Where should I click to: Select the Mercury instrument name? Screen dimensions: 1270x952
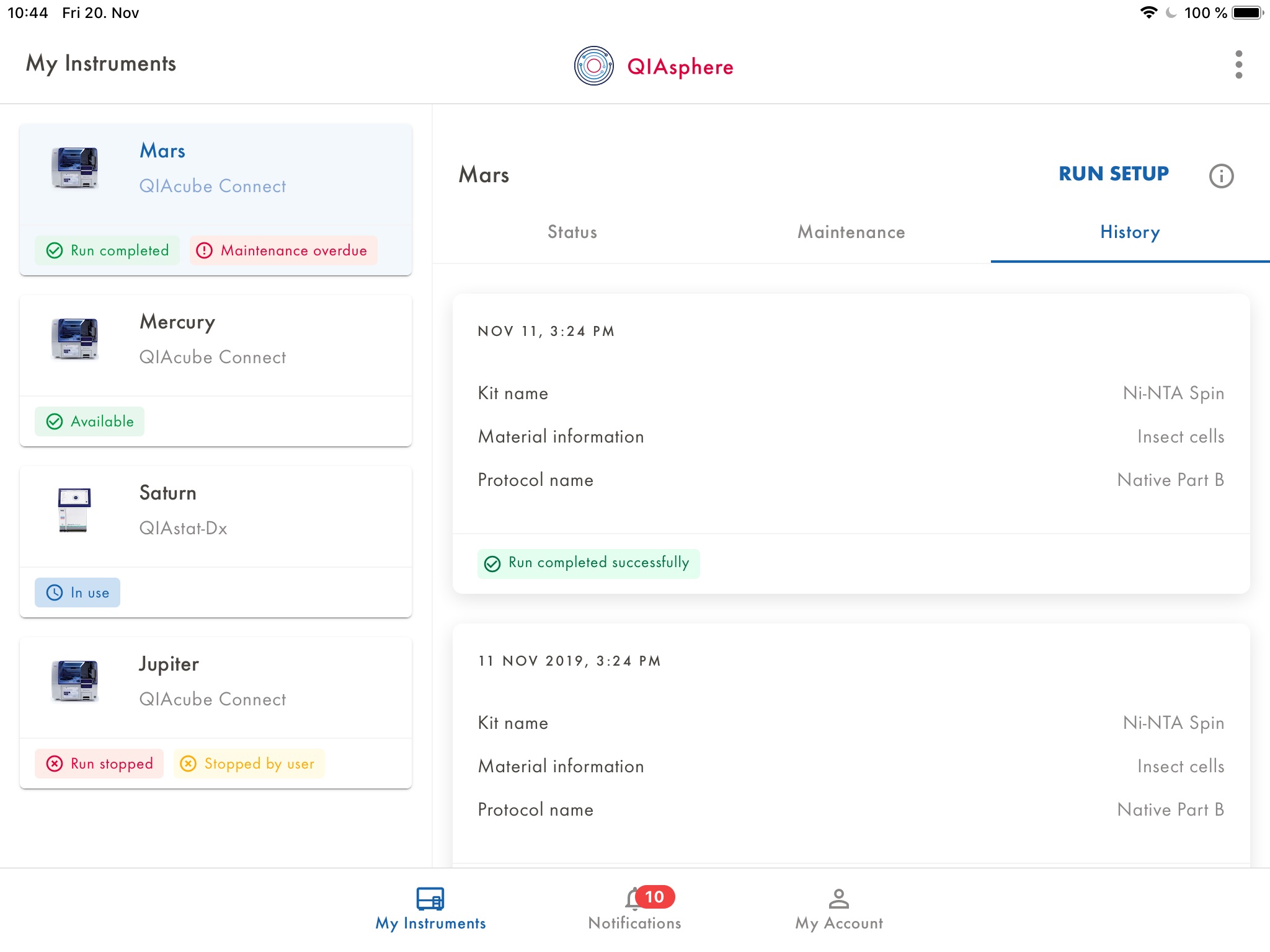click(x=177, y=322)
